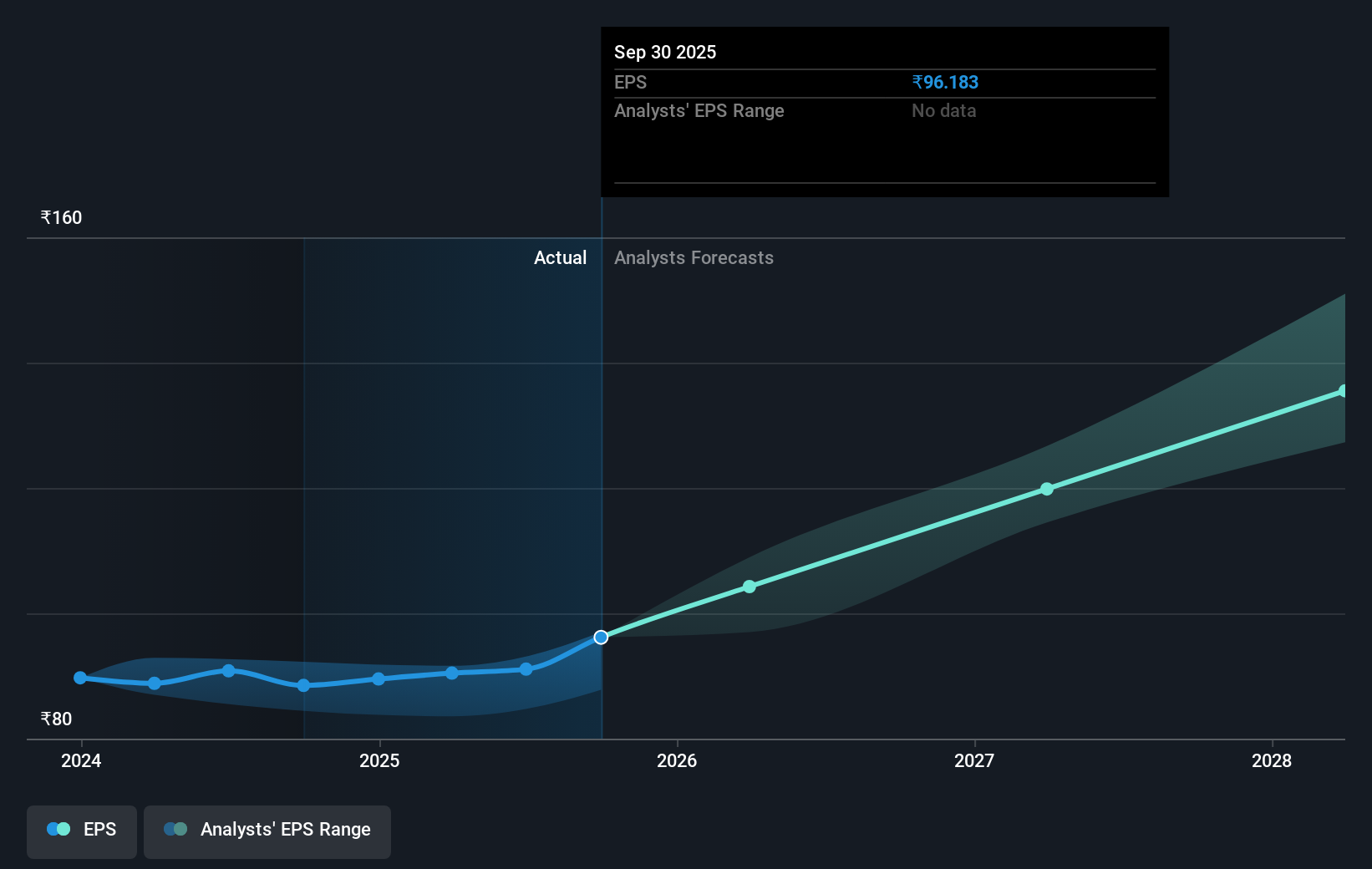Click the 2028 x-axis label

(x=1272, y=760)
